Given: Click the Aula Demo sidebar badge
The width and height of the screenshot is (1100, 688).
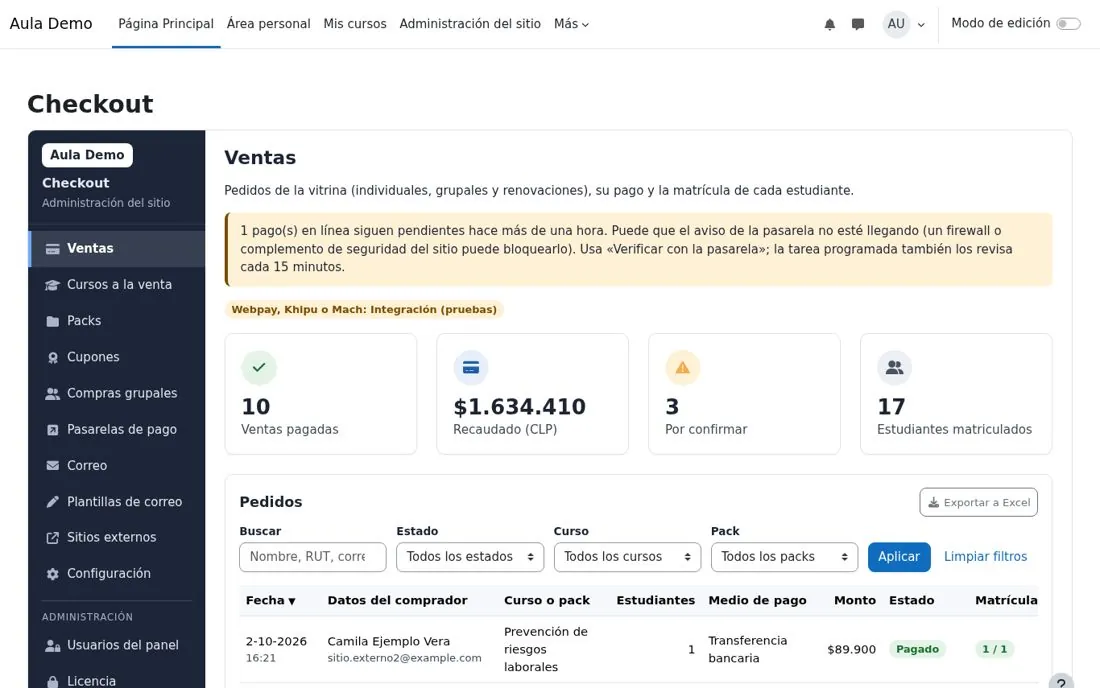Looking at the screenshot, I should pyautogui.click(x=87, y=155).
